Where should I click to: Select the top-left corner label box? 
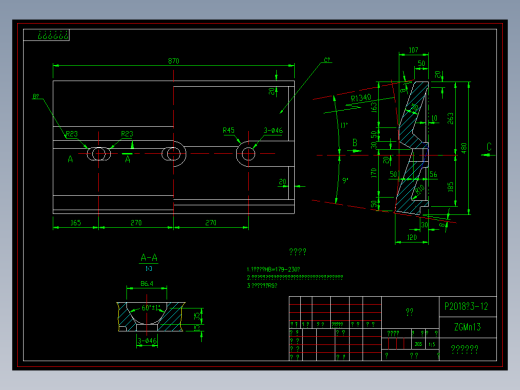tap(46, 35)
